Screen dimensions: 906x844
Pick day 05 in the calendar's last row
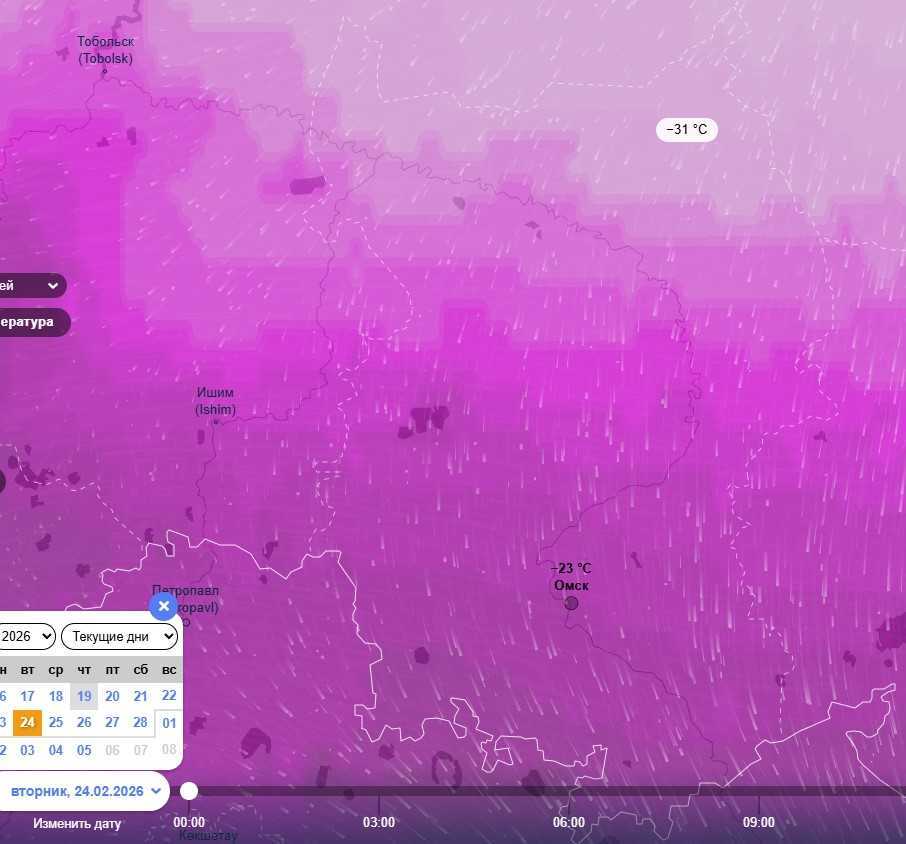tap(84, 750)
